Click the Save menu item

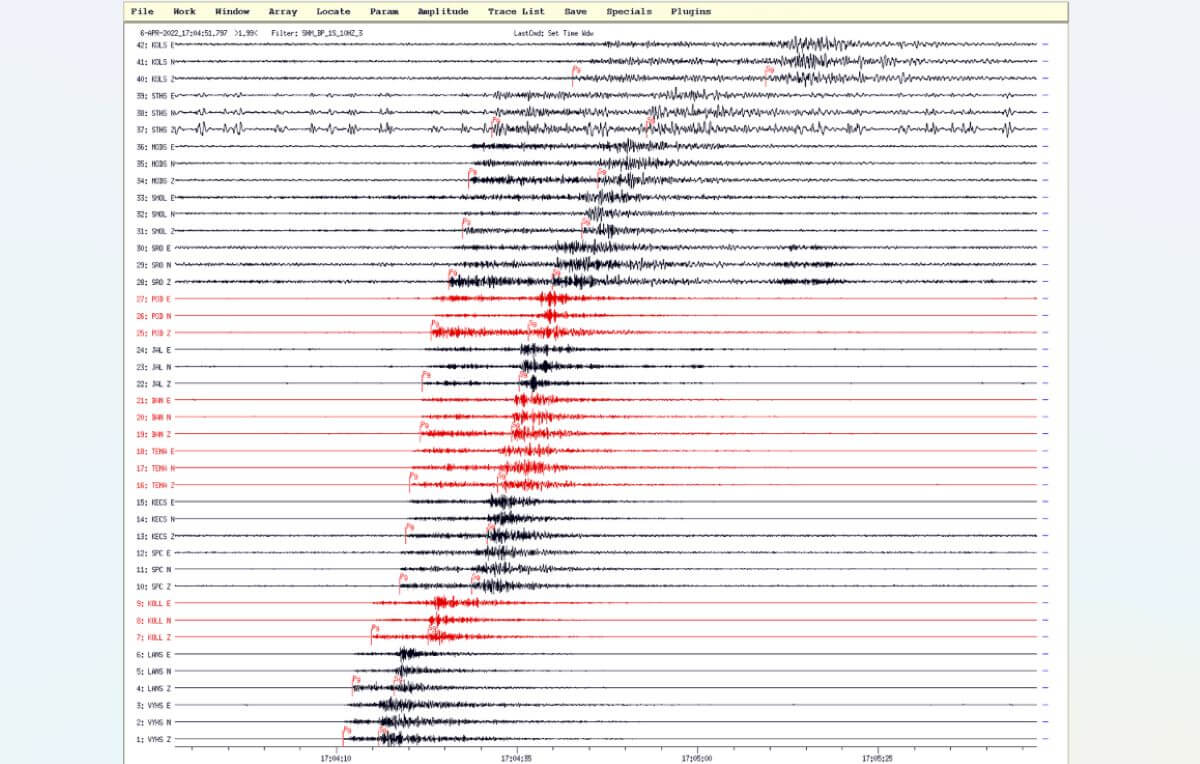[x=575, y=12]
